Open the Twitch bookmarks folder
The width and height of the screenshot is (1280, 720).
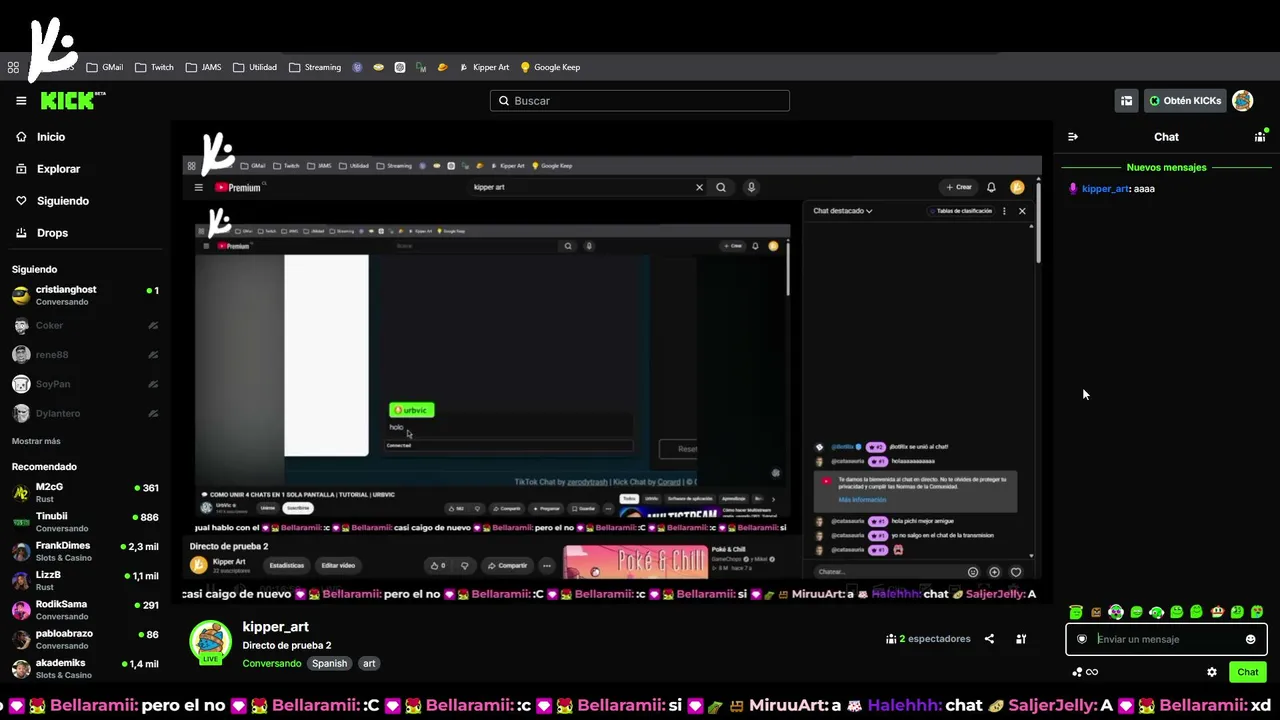[154, 68]
